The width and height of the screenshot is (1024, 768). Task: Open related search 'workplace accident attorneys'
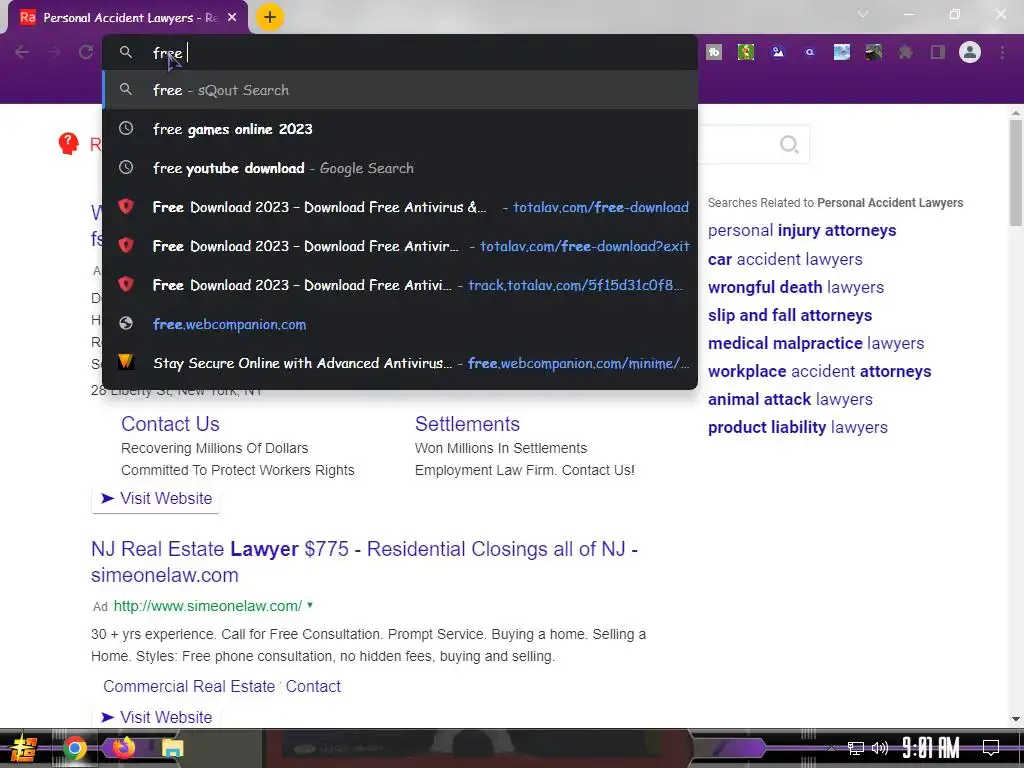(820, 372)
